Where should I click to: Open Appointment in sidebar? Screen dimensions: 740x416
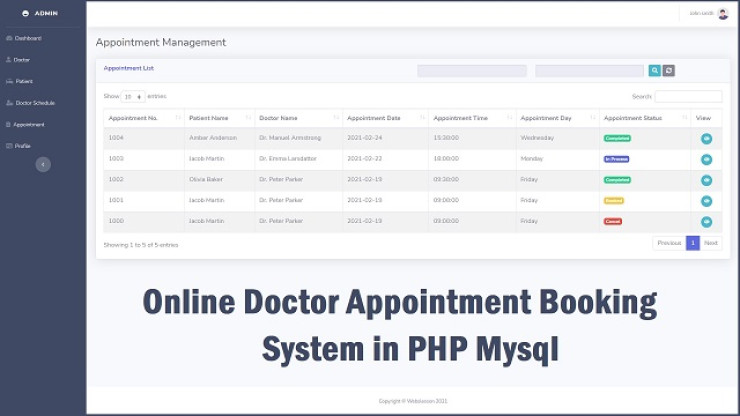pyautogui.click(x=25, y=125)
